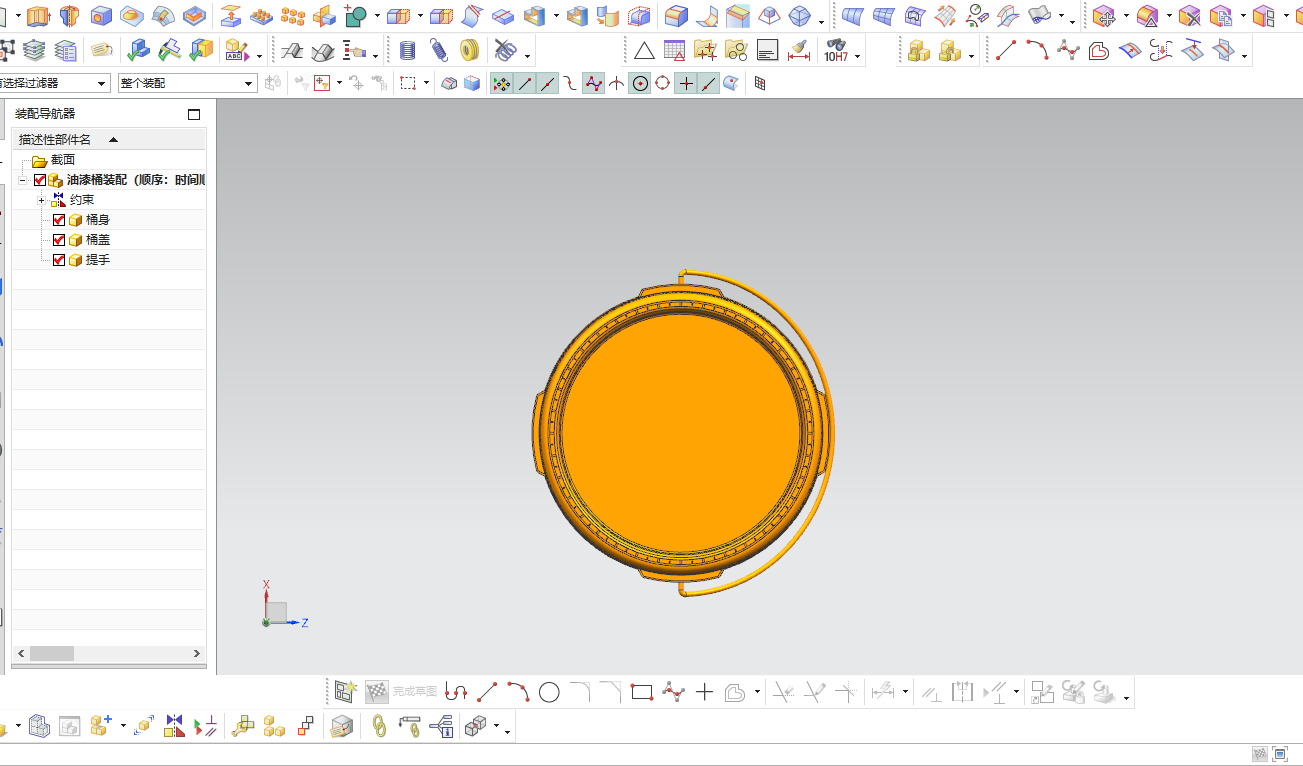Select the Extrude tool icon
Viewport: 1303px width, 766px height.
(38, 15)
